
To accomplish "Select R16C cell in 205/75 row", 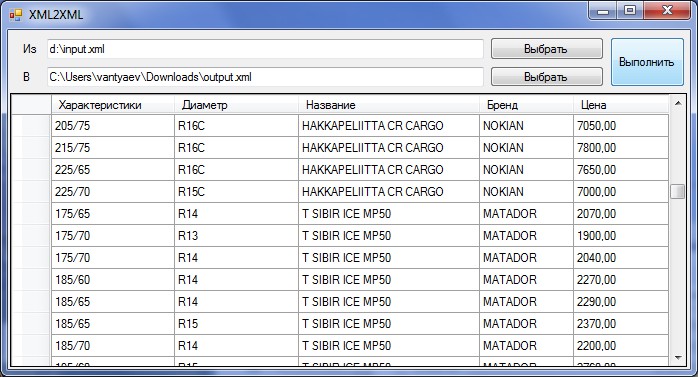I will click(x=236, y=126).
